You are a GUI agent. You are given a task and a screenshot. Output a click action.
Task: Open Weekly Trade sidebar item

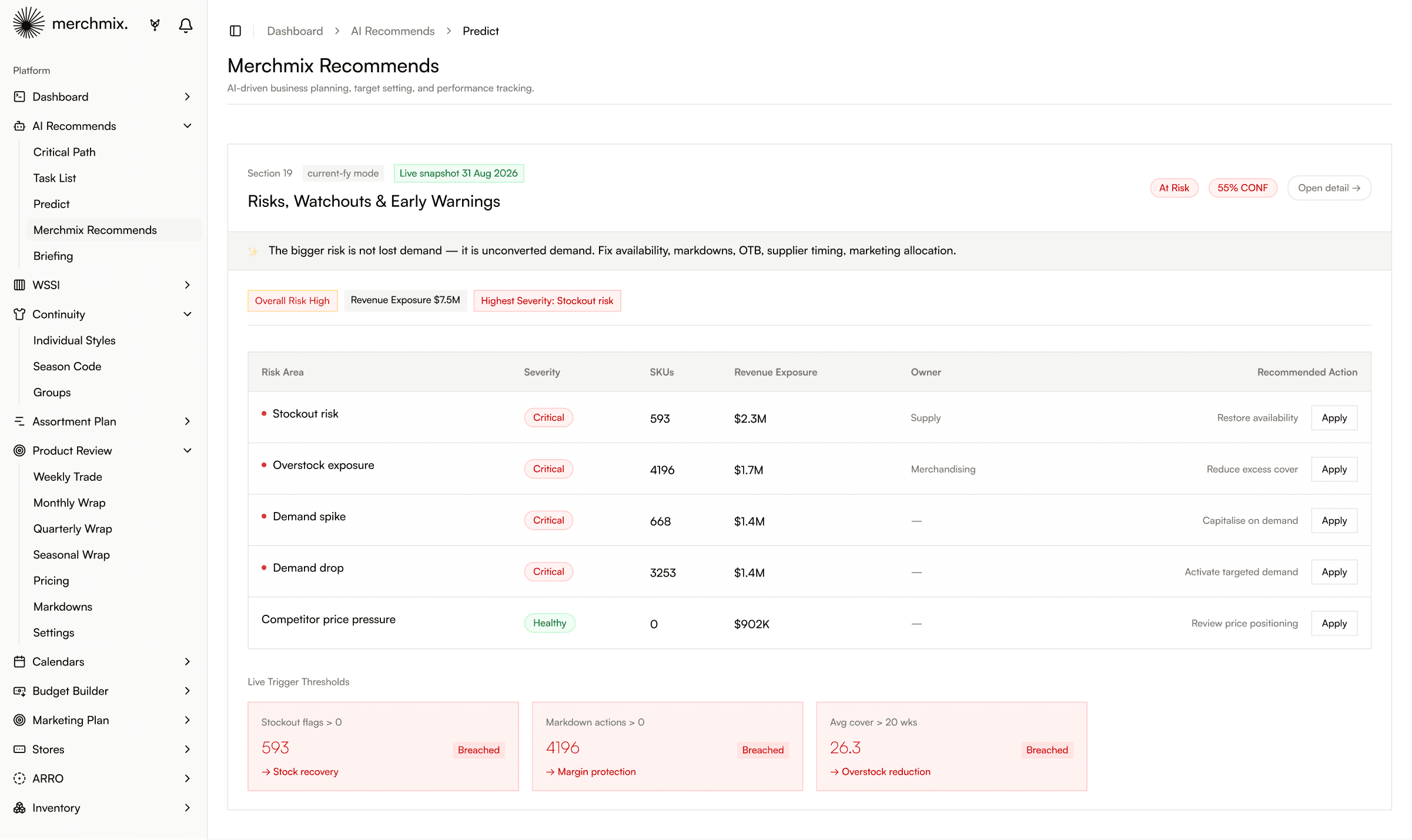pyautogui.click(x=114, y=477)
